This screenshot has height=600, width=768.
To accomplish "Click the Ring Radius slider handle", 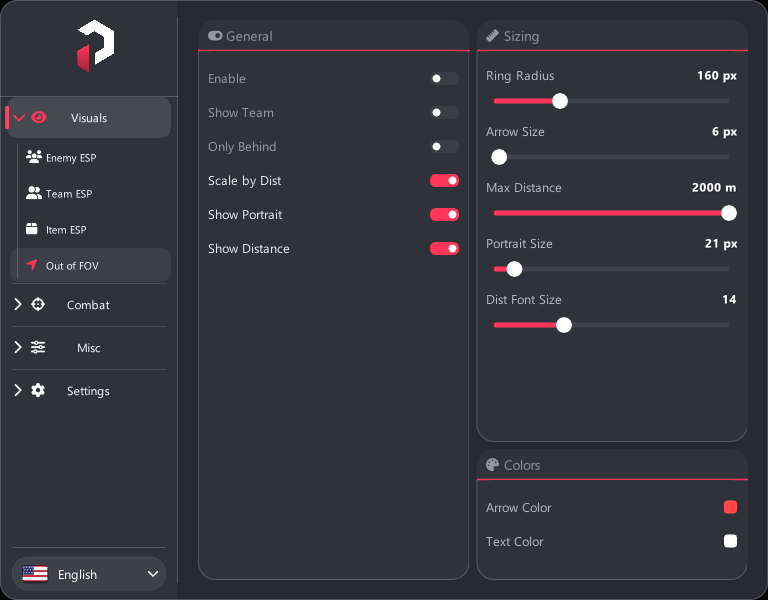I will [560, 101].
